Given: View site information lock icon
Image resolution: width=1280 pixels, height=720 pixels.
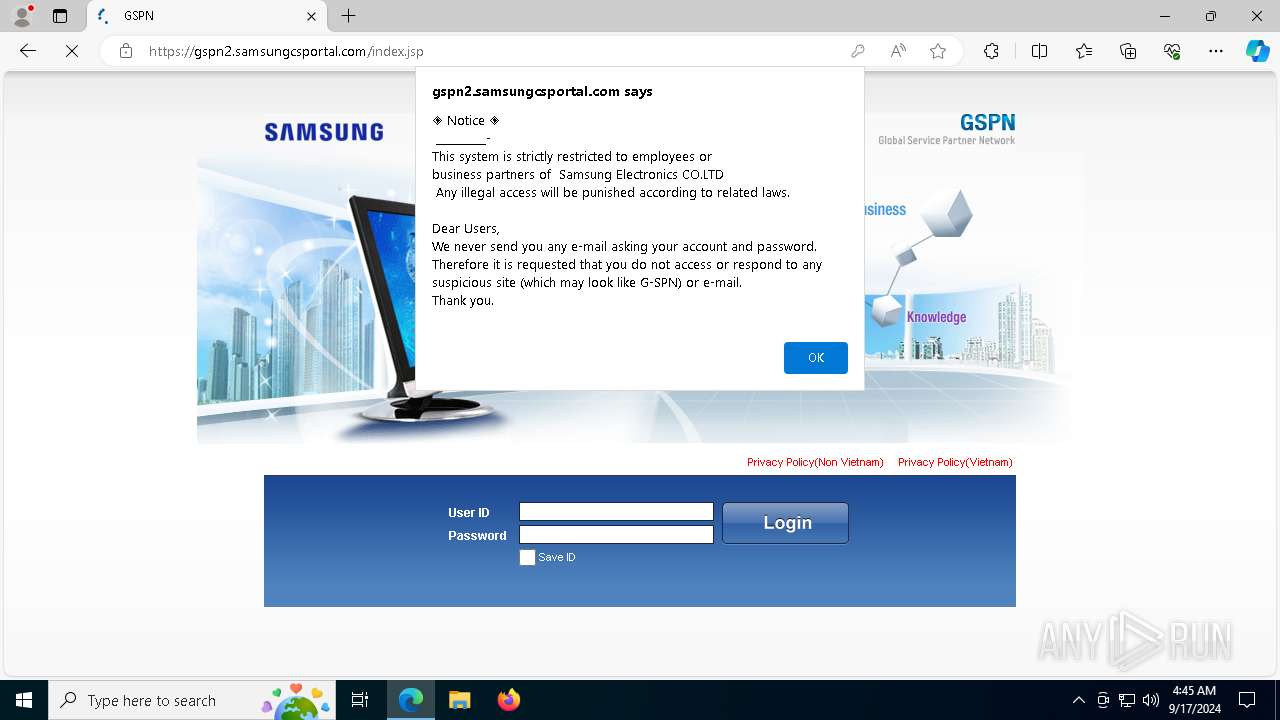Looking at the screenshot, I should point(126,51).
